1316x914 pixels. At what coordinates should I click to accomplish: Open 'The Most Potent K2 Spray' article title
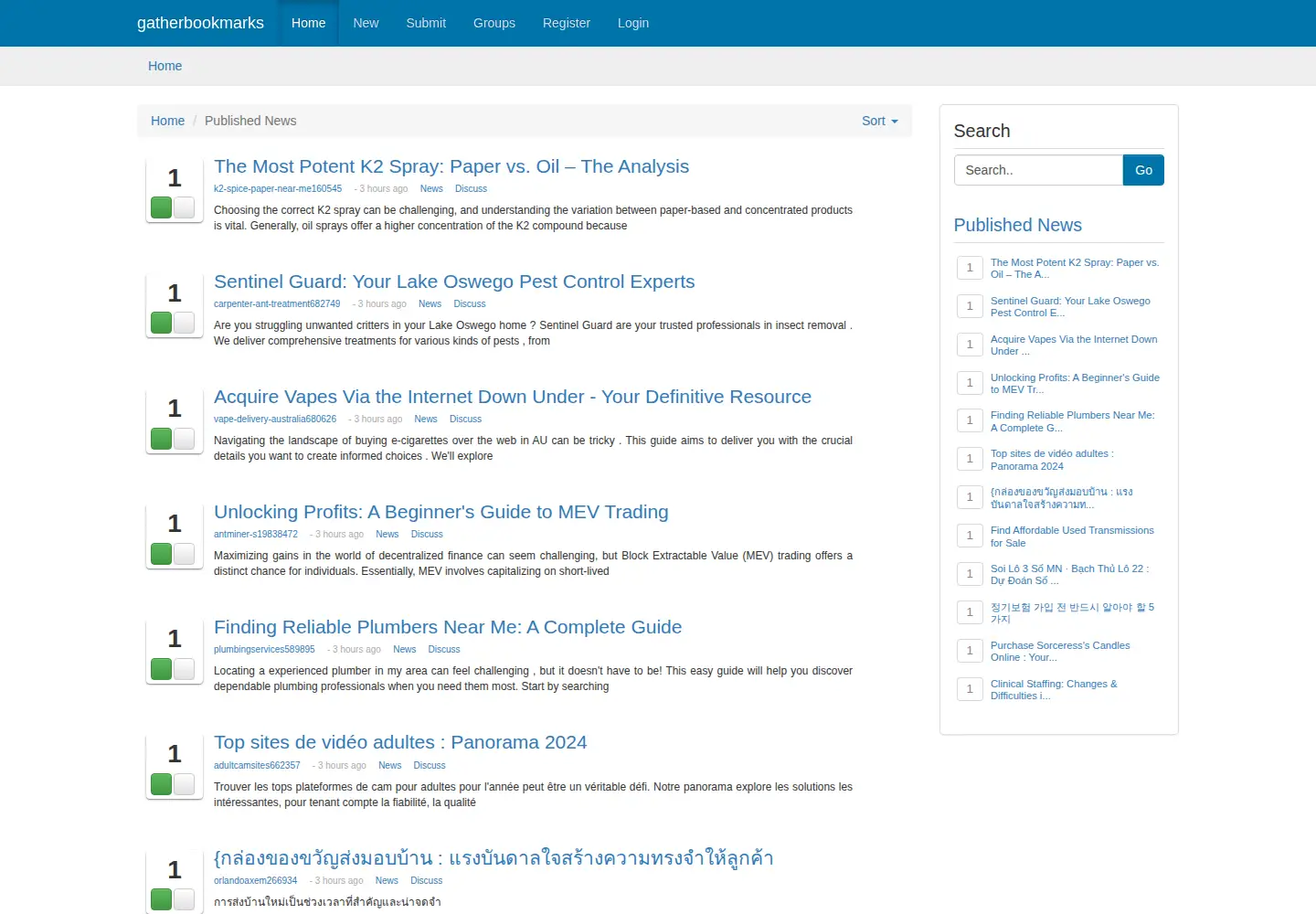click(x=451, y=166)
